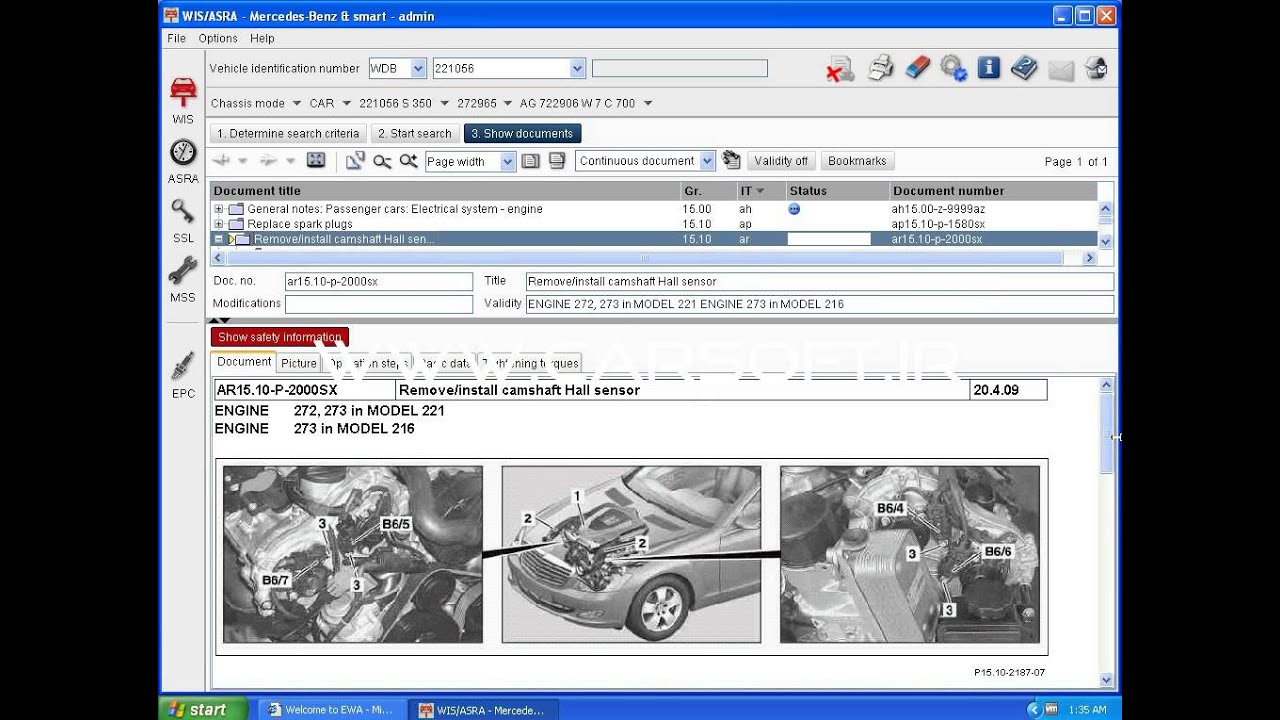Switch to Welcome to EWA taskbar window
This screenshot has height=720, width=1280.
tap(333, 710)
